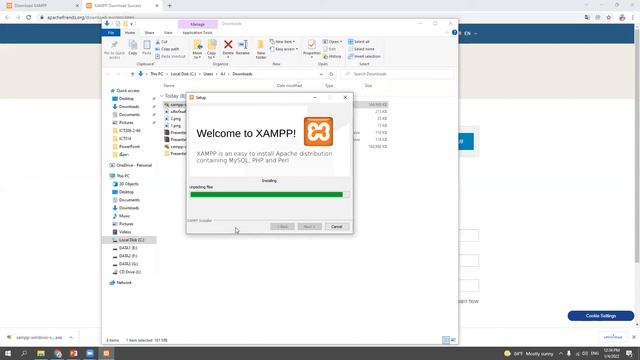The height and width of the screenshot is (360, 640).
Task: Select the Manage contextual tab
Action: coord(198,24)
